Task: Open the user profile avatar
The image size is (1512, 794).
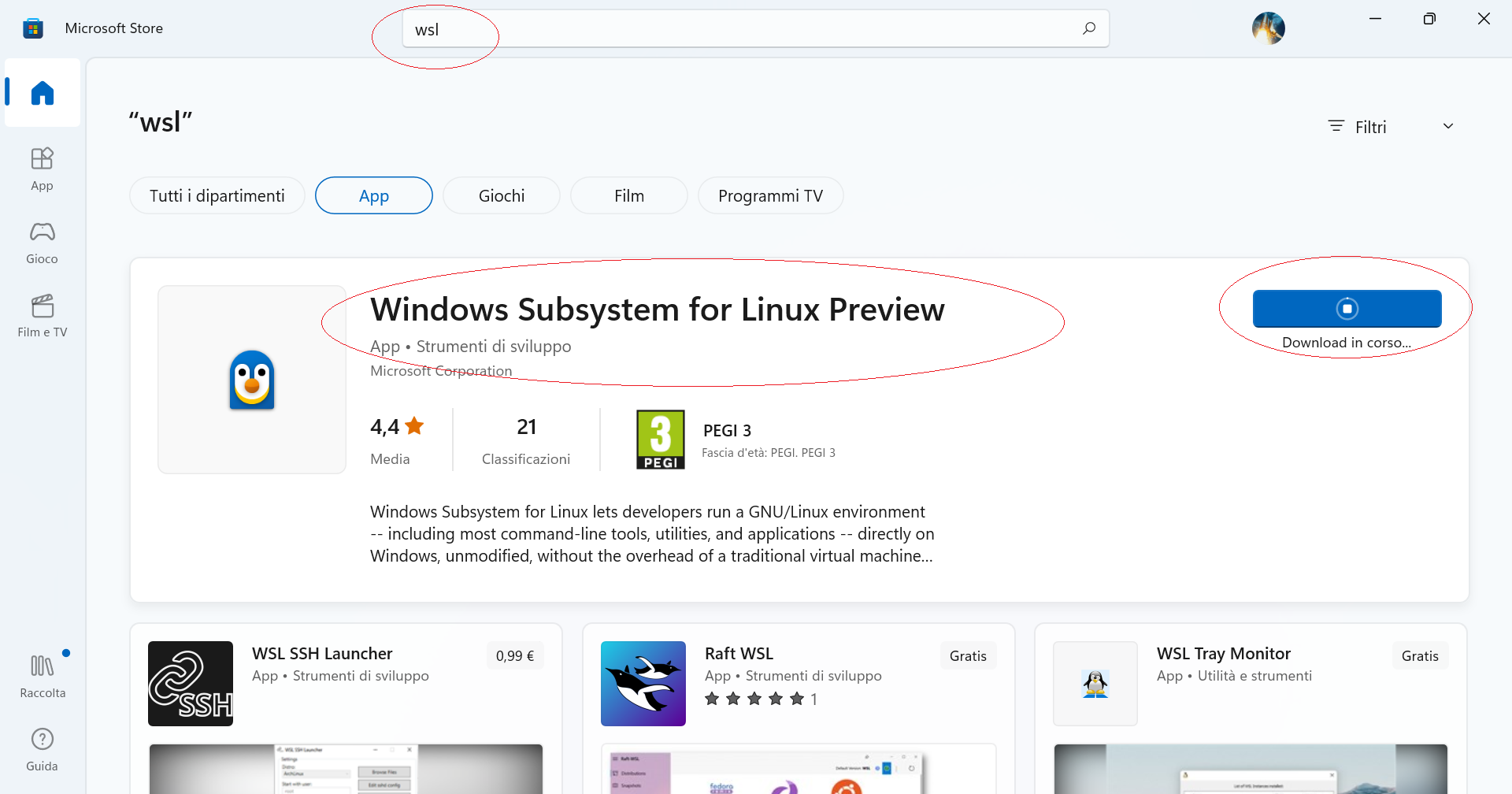Action: (x=1269, y=28)
